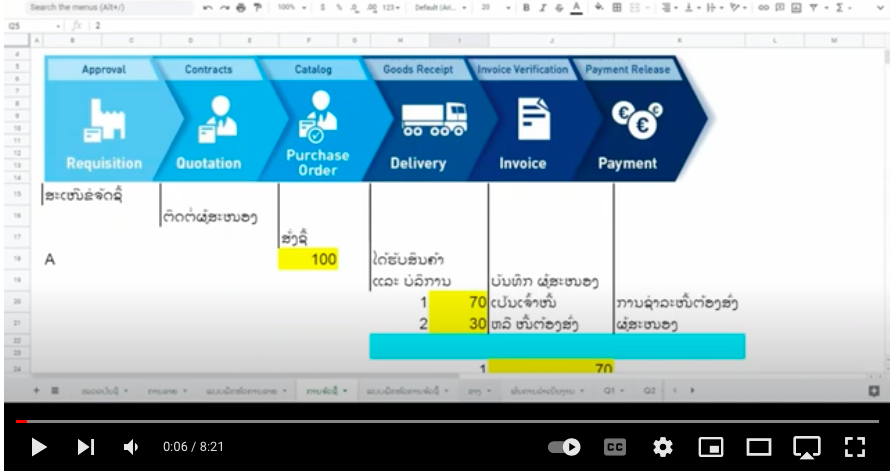The height and width of the screenshot is (473, 890).
Task: Click the Functions sigma icon
Action: click(x=839, y=7)
